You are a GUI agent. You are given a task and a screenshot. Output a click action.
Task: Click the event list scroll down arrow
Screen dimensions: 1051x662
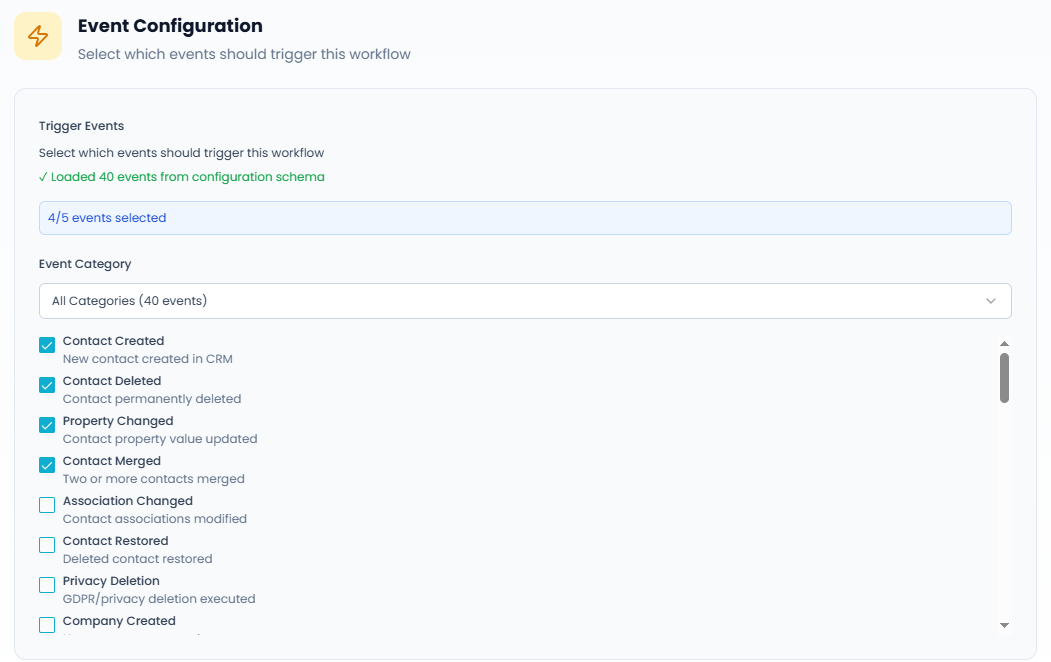point(1004,626)
